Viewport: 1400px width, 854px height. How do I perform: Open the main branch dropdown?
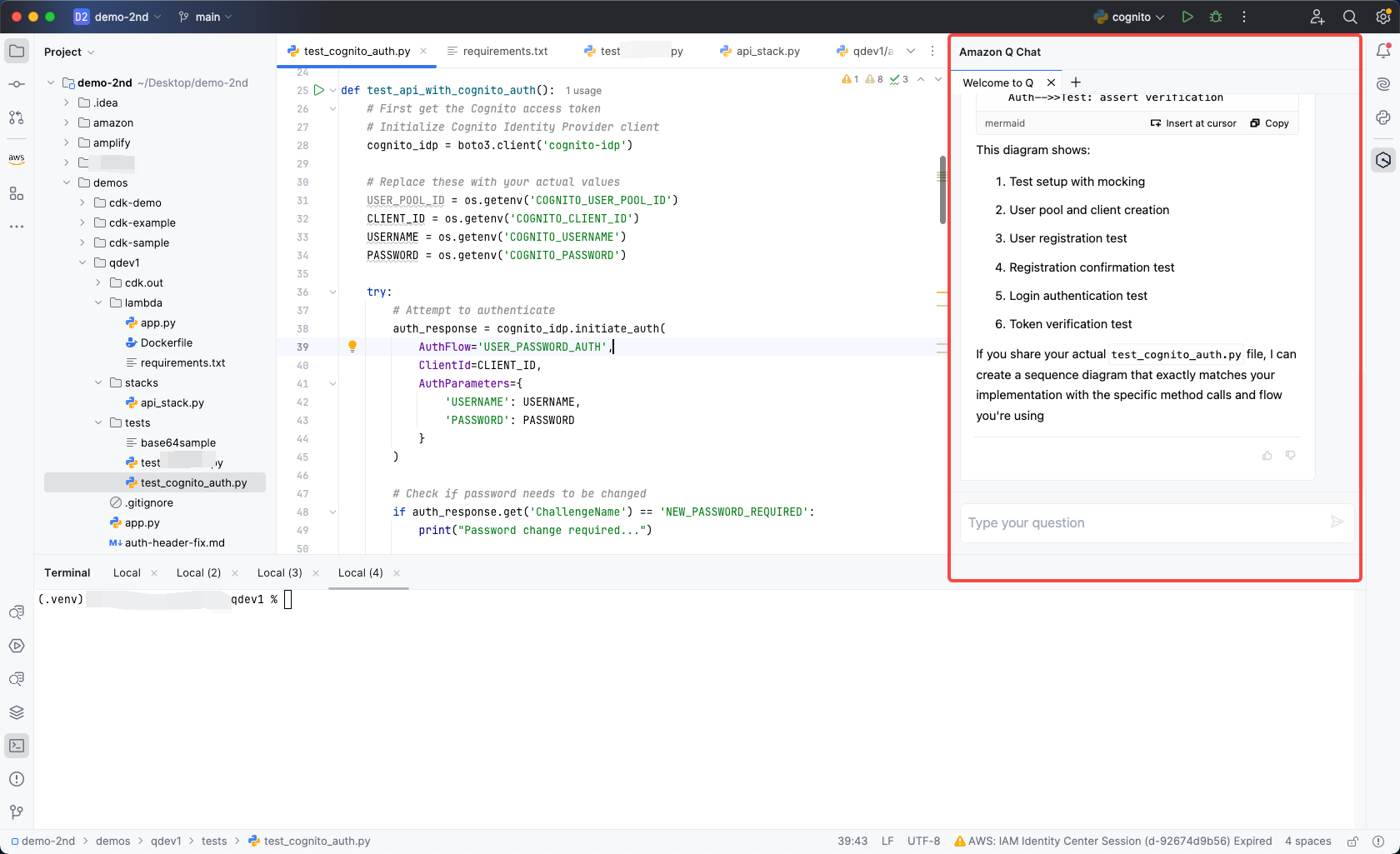click(206, 17)
